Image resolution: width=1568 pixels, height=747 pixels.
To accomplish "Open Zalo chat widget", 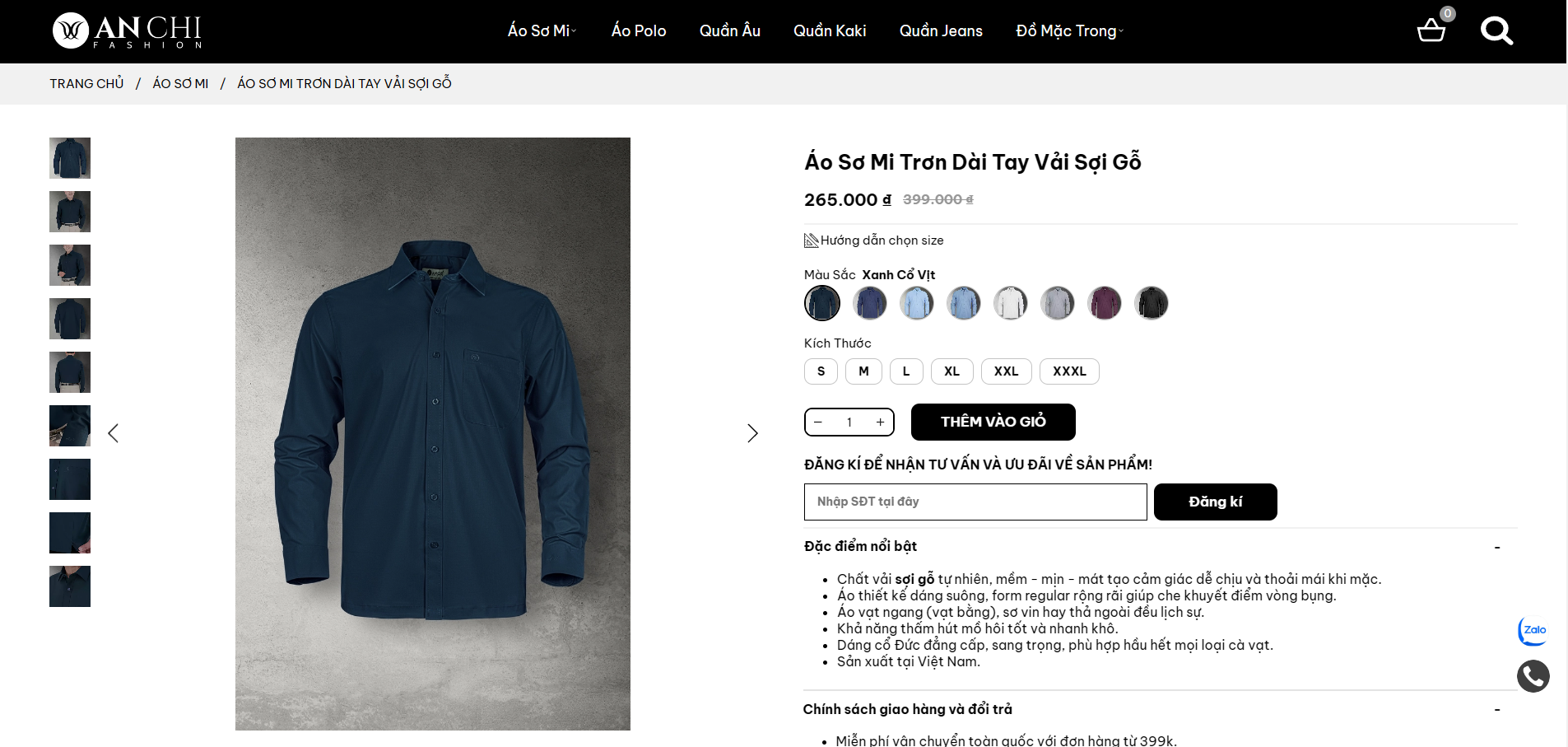I will coord(1533,631).
